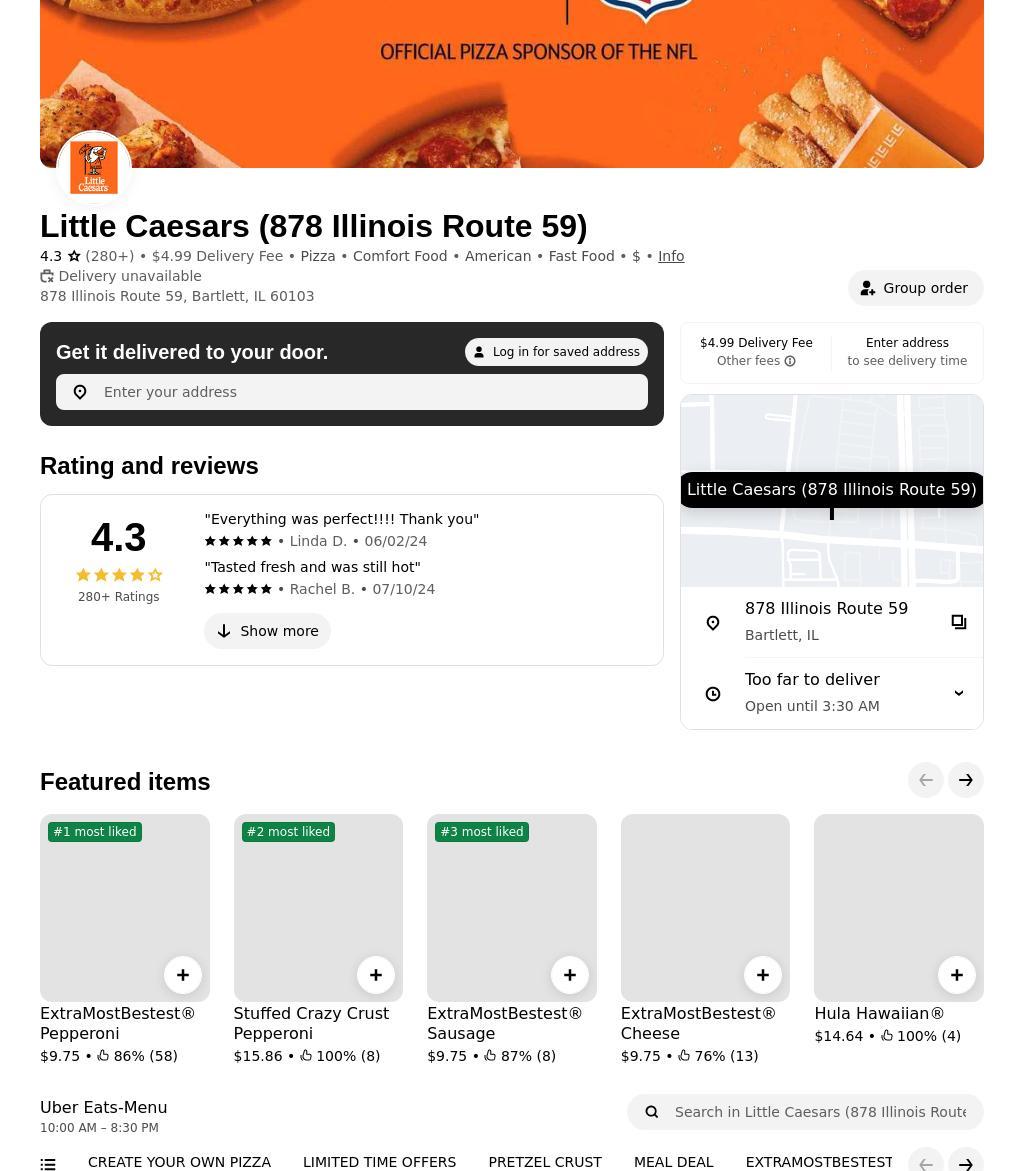
Task: Add ExtraMostBestest Pepperoni with plus icon
Action: coord(183,975)
